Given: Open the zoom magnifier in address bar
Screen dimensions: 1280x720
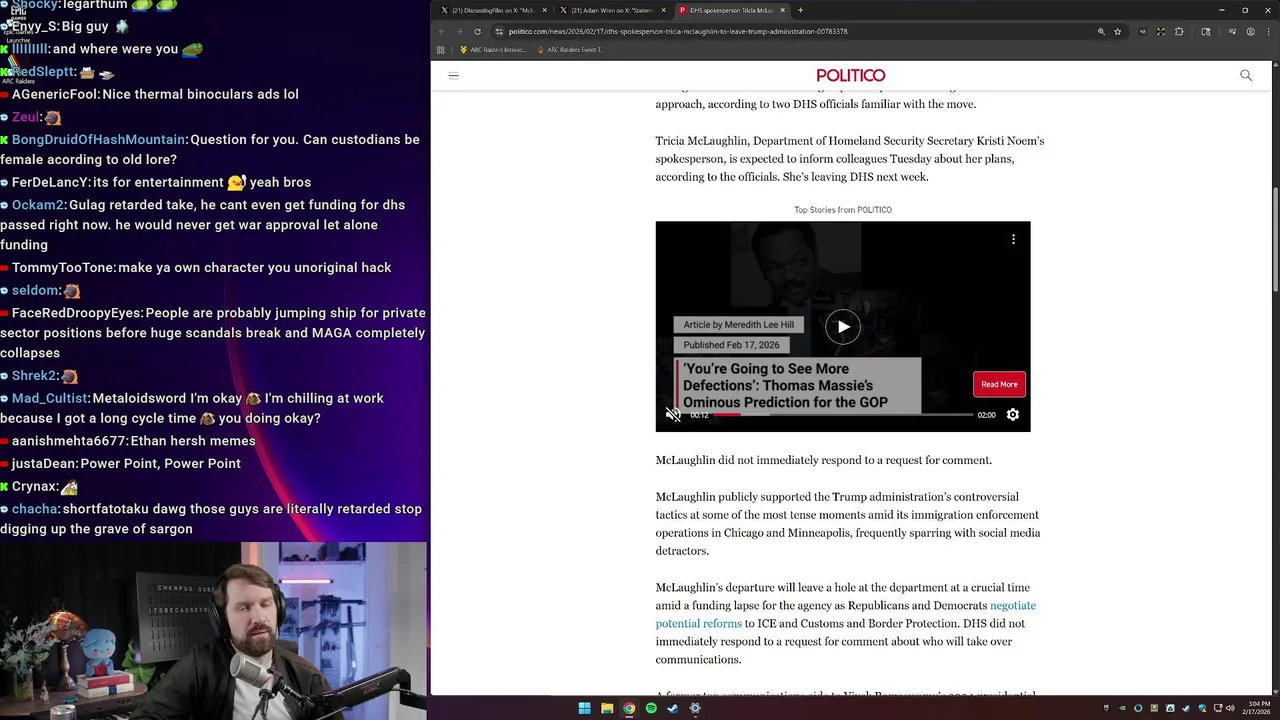Looking at the screenshot, I should pos(1101,31).
